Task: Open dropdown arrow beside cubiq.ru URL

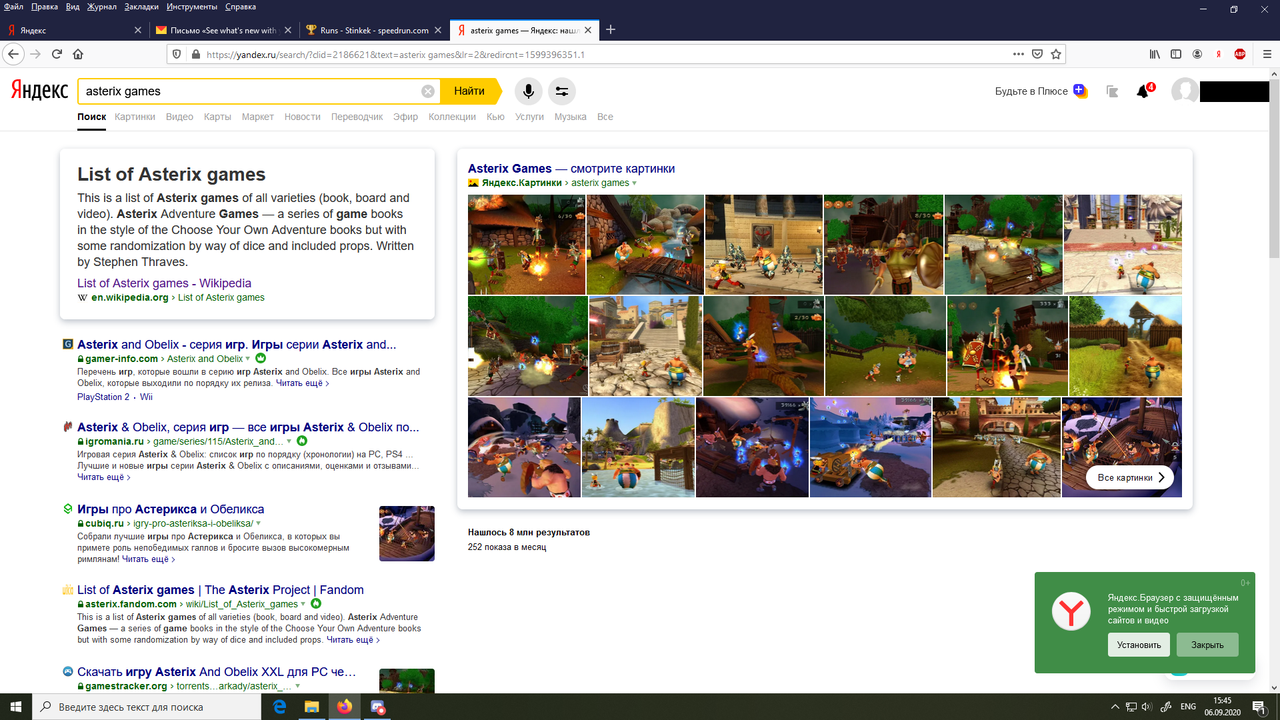Action: click(258, 523)
